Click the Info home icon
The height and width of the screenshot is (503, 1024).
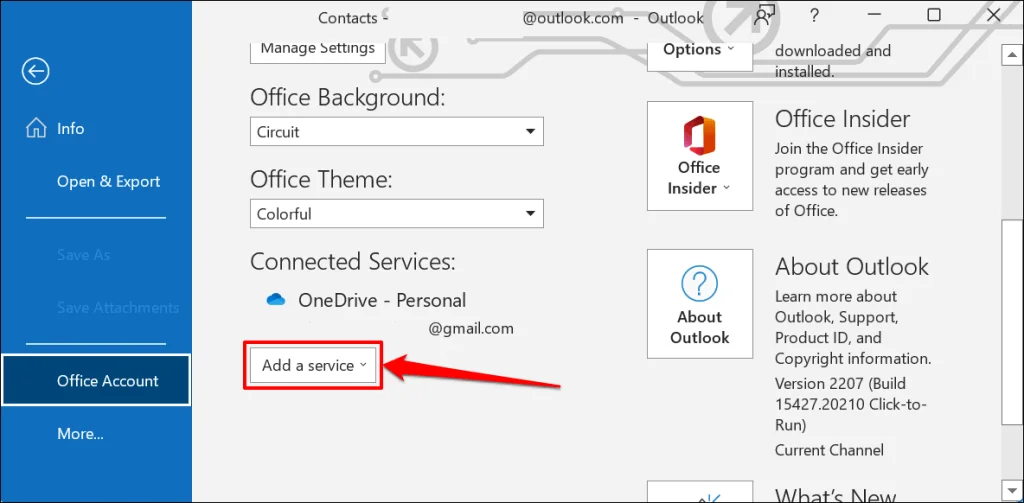point(36,128)
